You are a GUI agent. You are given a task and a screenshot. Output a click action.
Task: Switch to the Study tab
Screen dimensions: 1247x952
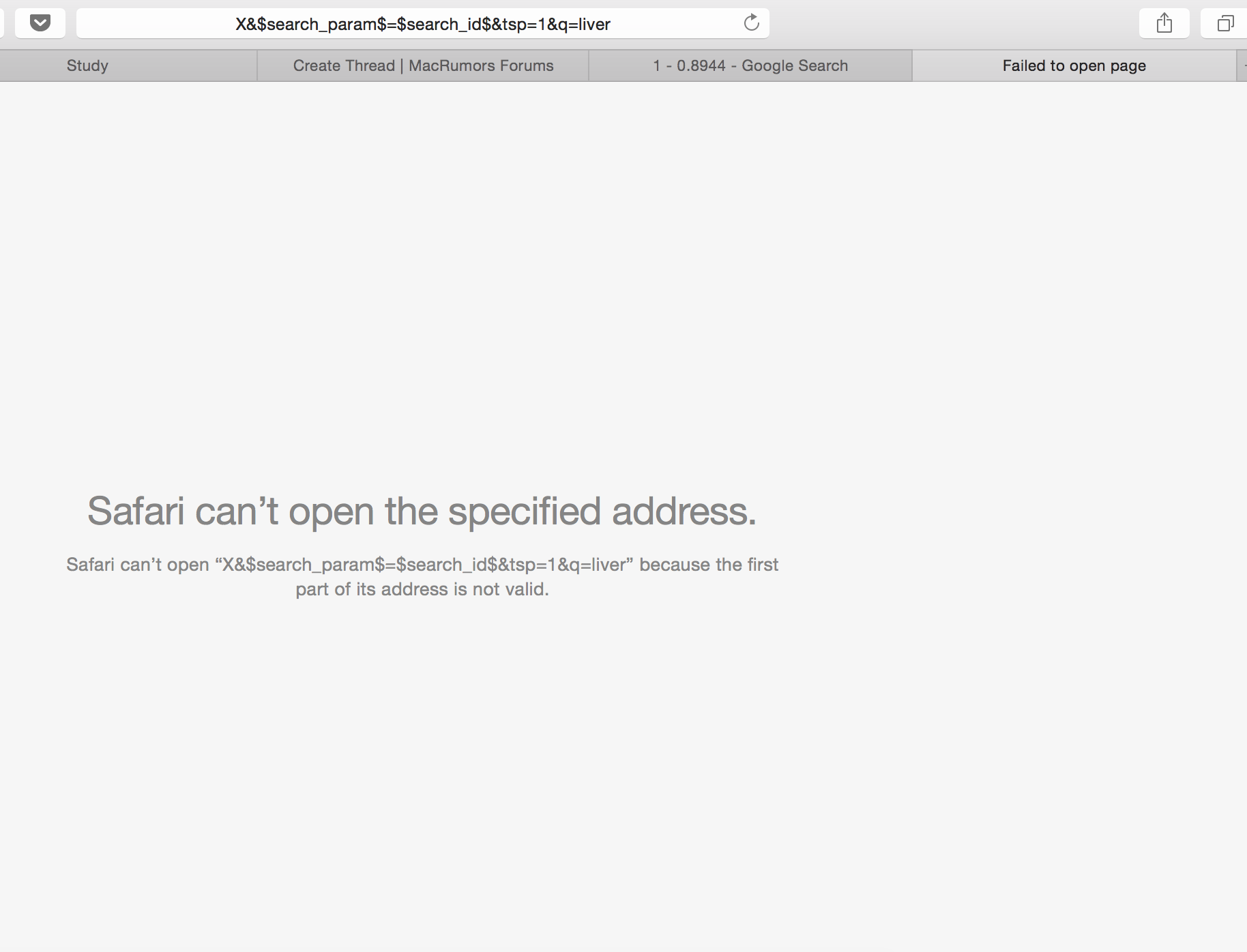tap(128, 65)
